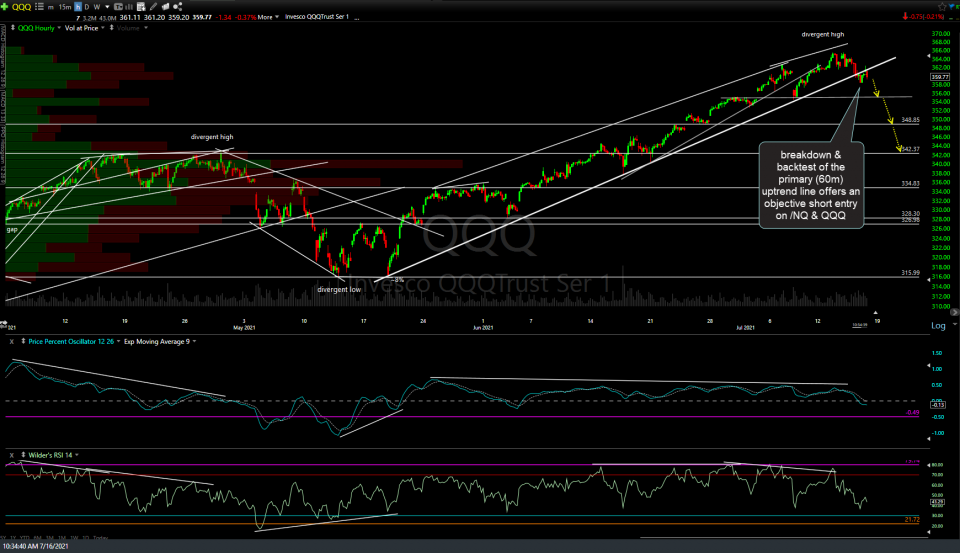Image resolution: width=960 pixels, height=553 pixels.
Task: Select the pencil drawing tool
Action: pos(154,7)
